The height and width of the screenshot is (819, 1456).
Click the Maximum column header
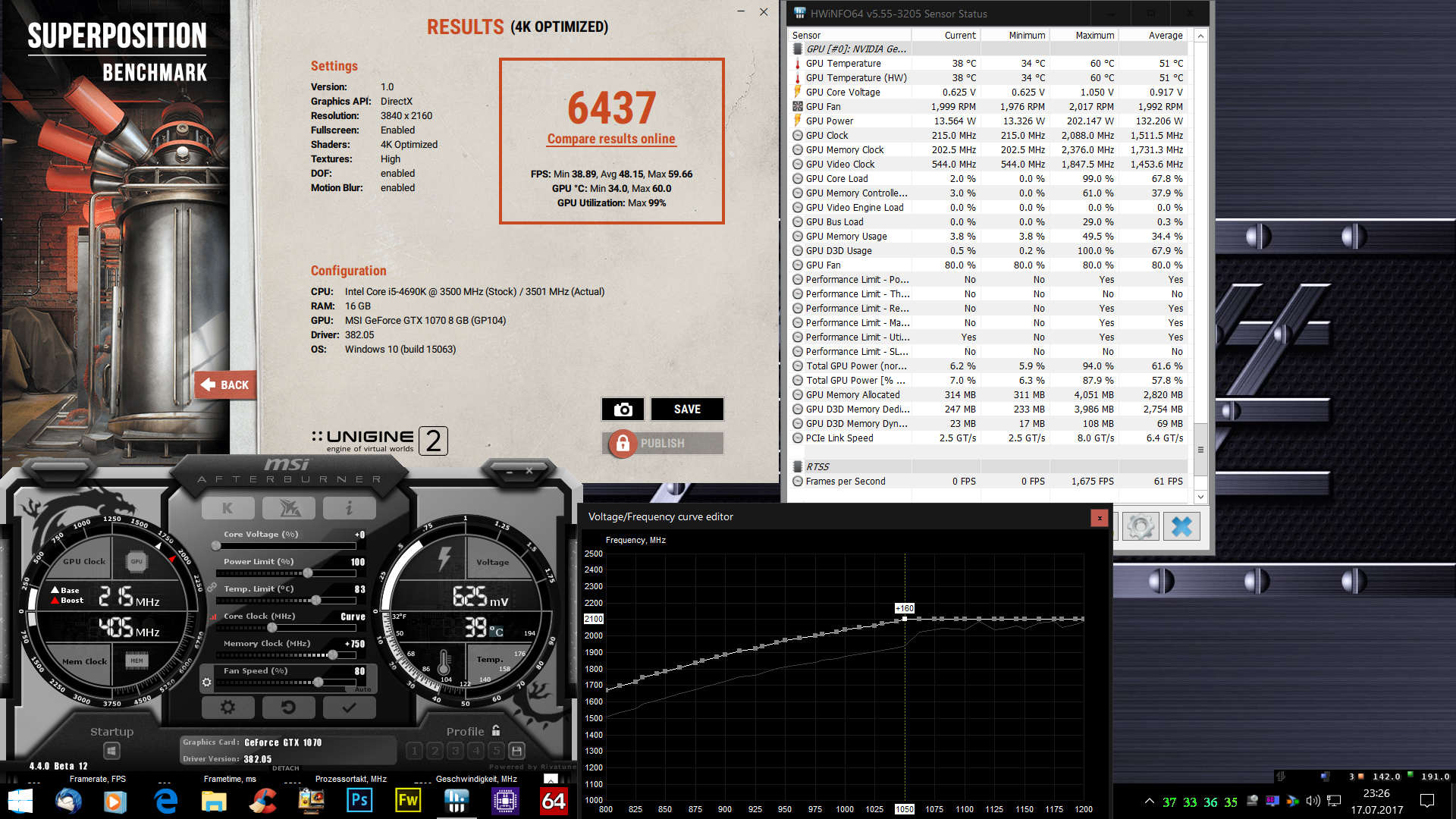(x=1094, y=36)
